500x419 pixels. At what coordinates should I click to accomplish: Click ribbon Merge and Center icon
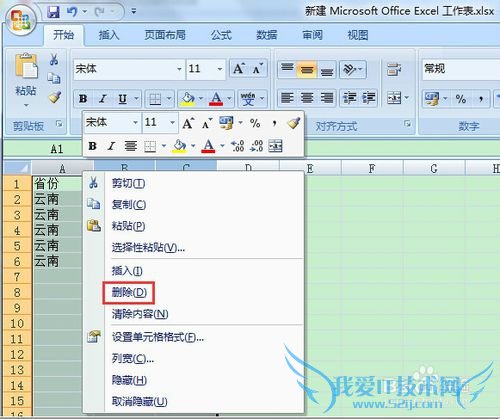(394, 98)
